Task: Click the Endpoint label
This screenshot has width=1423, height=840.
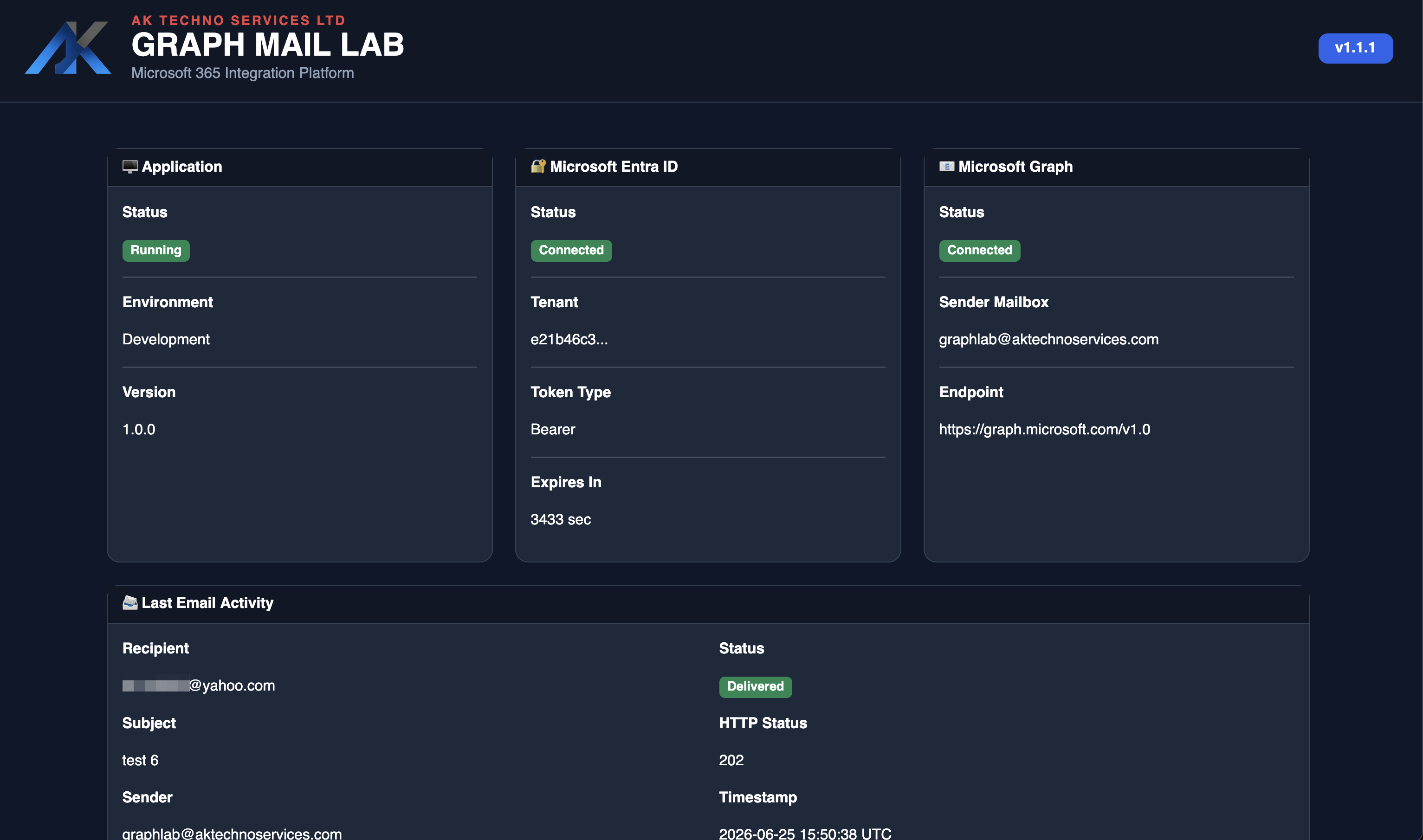Action: (971, 392)
